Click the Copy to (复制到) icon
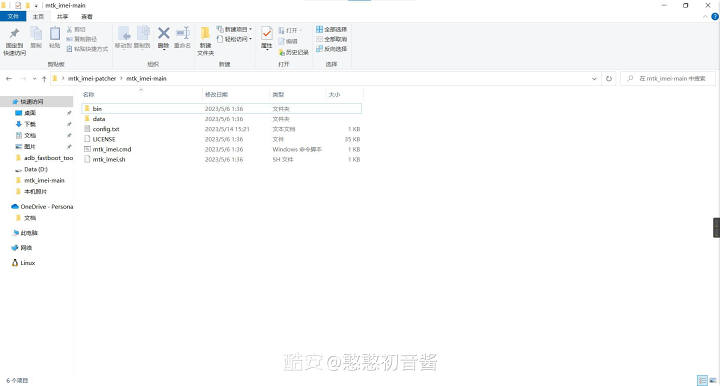This screenshot has width=720, height=386. tap(143, 33)
